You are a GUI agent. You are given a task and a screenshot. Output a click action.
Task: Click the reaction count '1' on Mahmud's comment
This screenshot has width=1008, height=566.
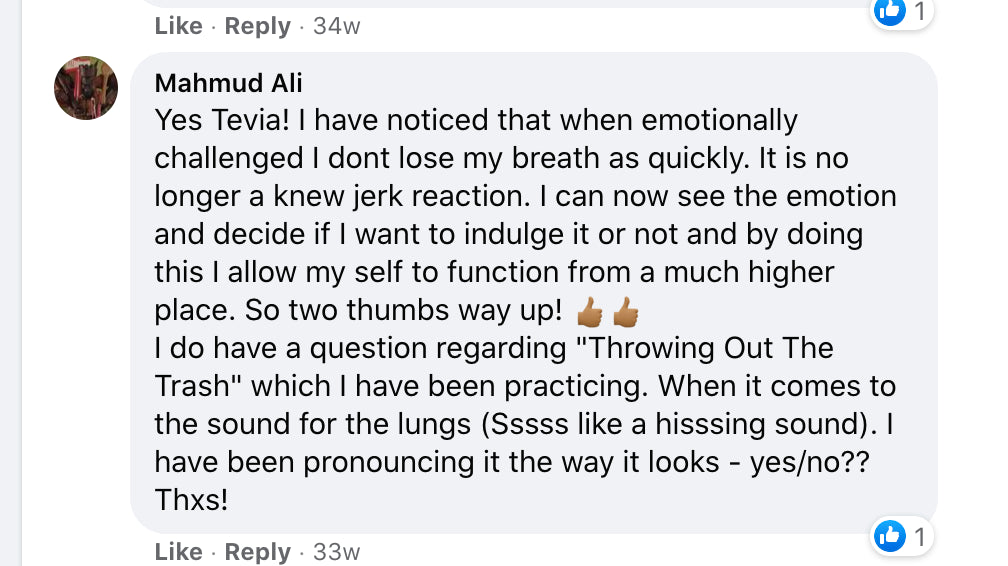(919, 536)
